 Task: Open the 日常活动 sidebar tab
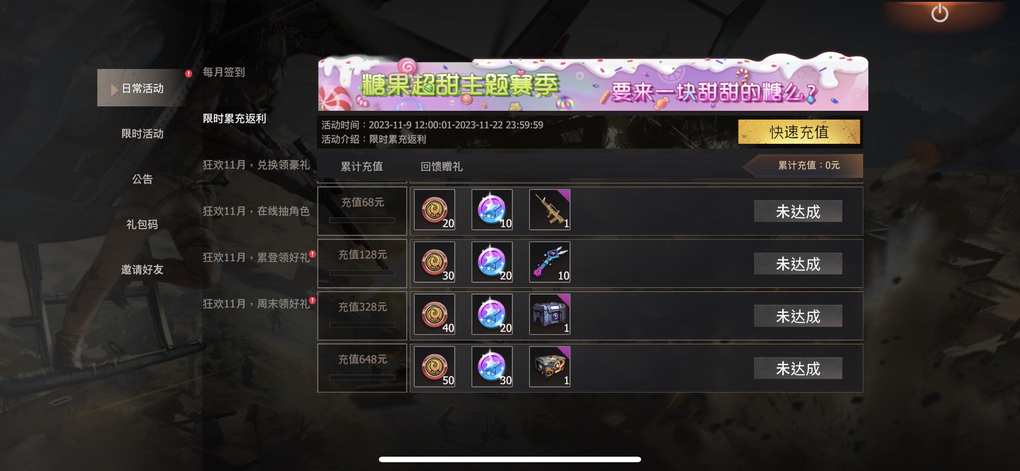tap(142, 88)
